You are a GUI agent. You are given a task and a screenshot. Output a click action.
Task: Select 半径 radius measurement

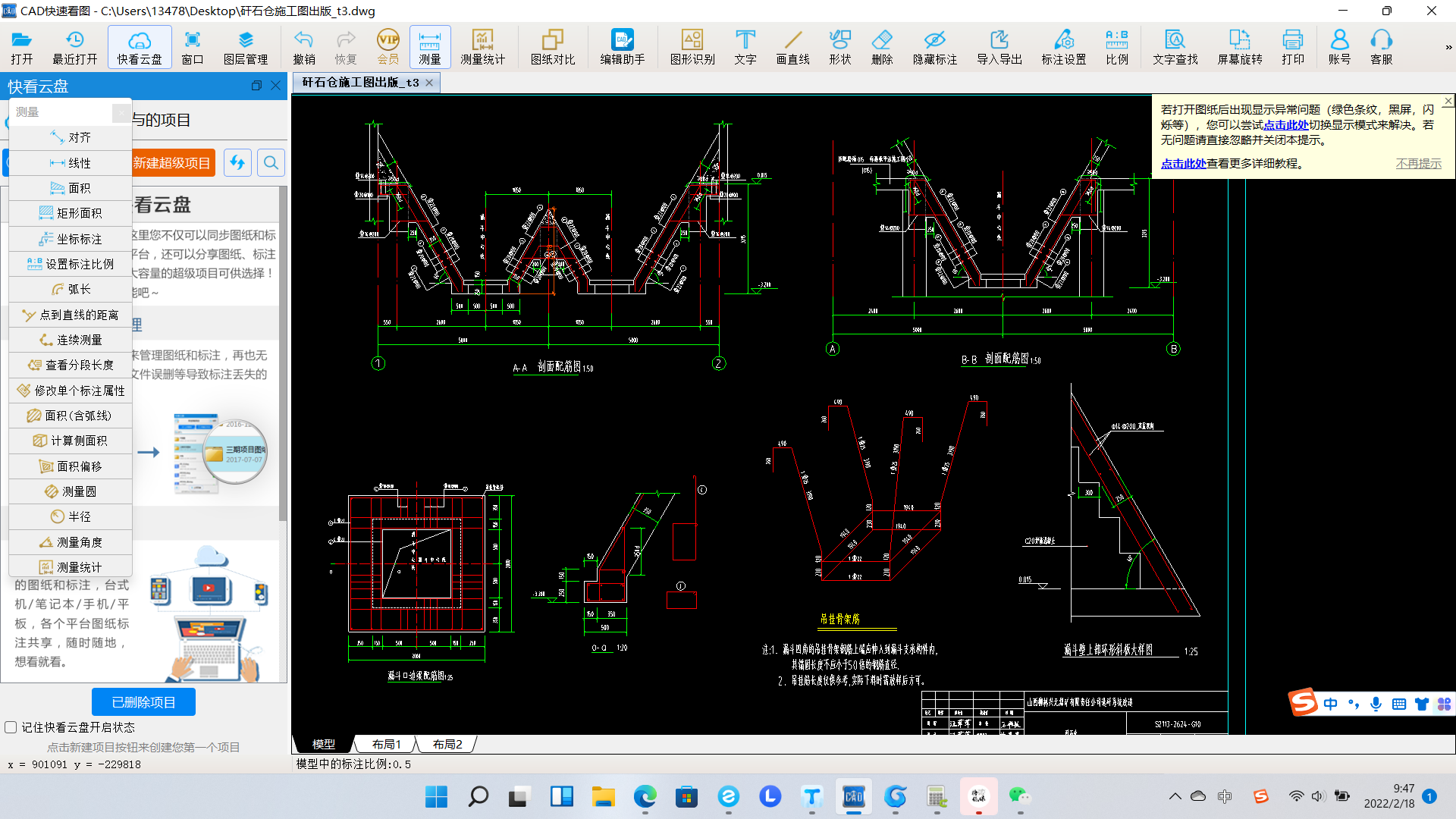71,516
